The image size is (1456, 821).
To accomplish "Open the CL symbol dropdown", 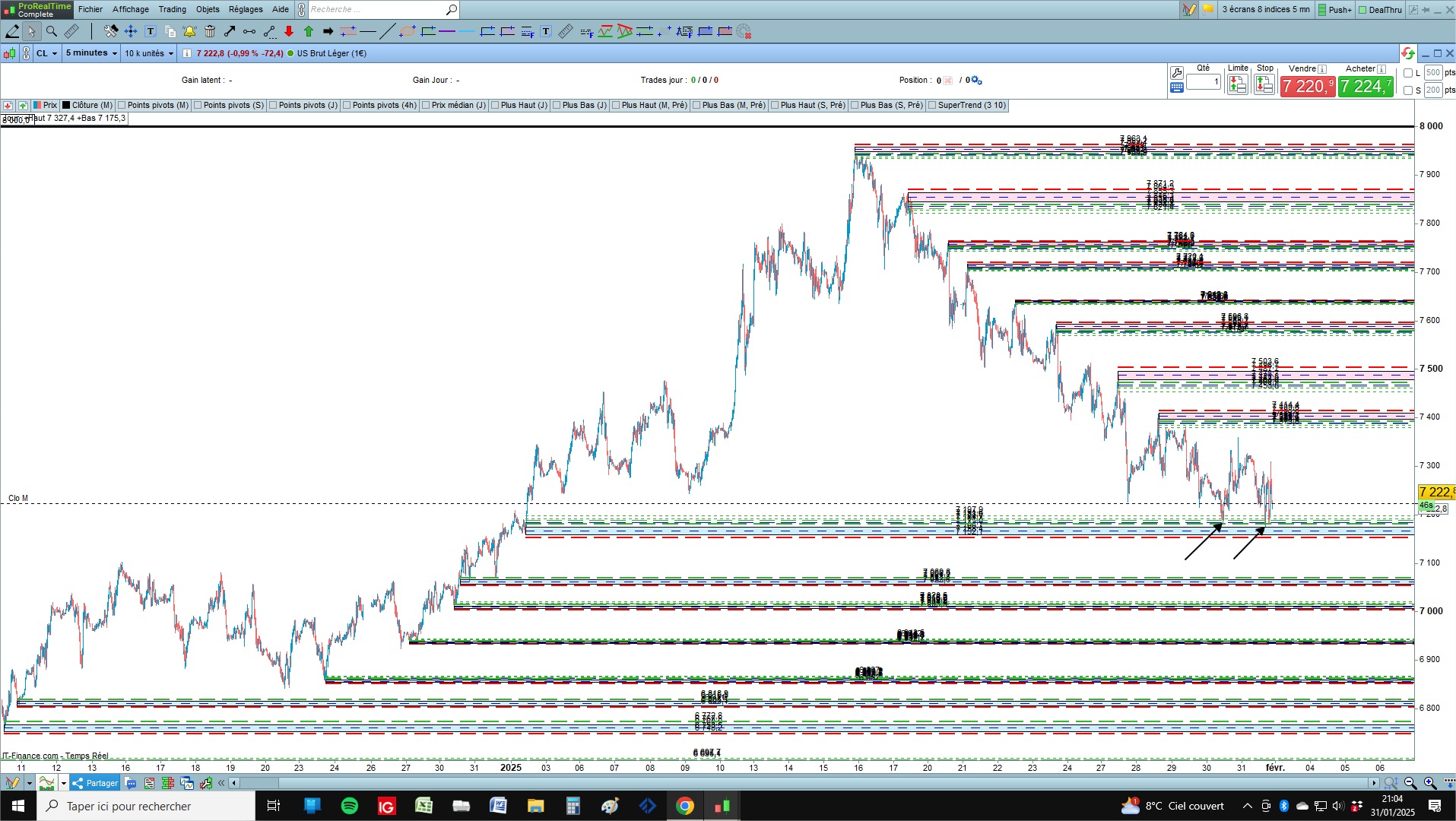I will 46,53.
